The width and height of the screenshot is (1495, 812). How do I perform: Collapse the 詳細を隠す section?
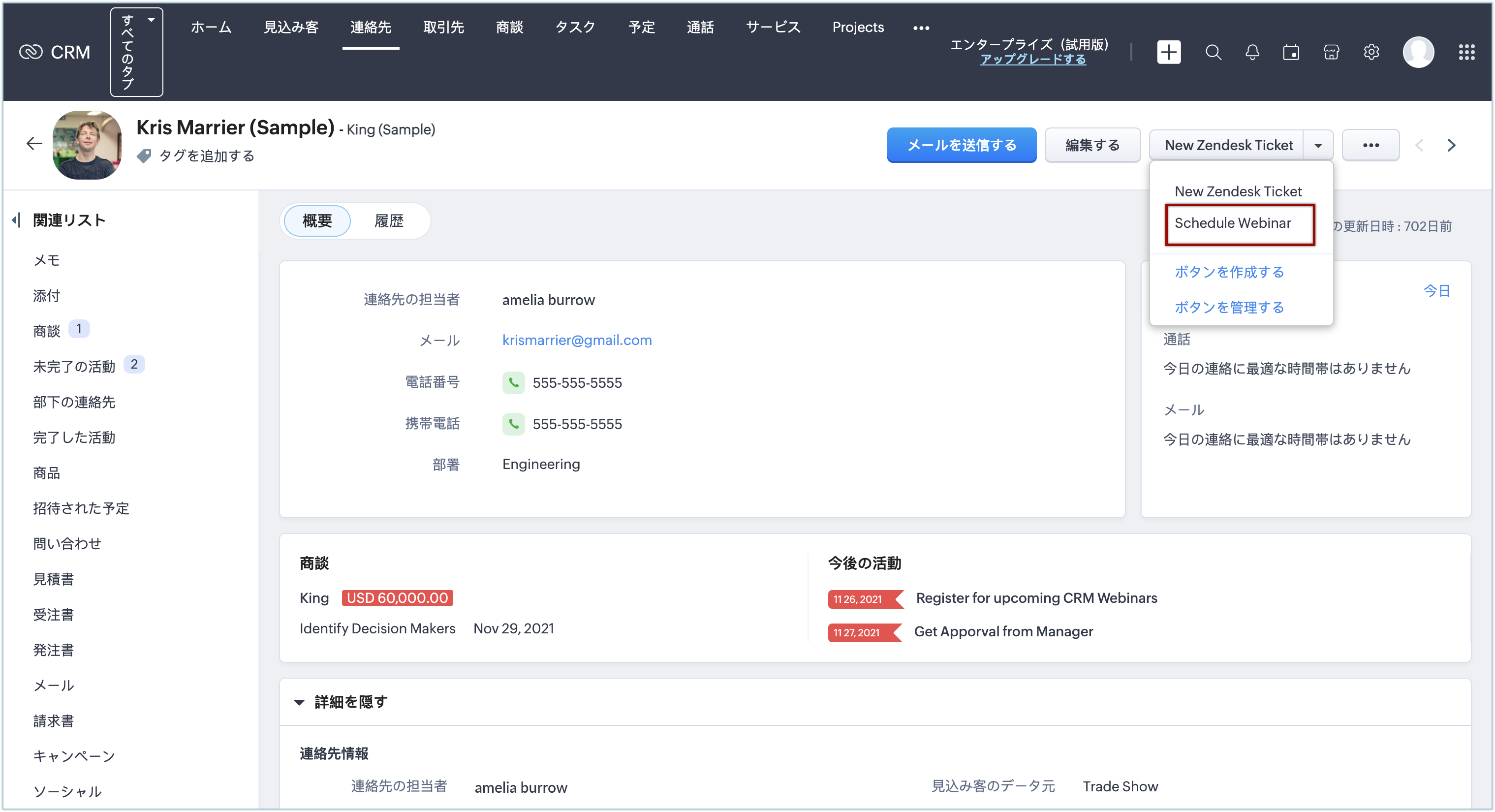tap(299, 702)
